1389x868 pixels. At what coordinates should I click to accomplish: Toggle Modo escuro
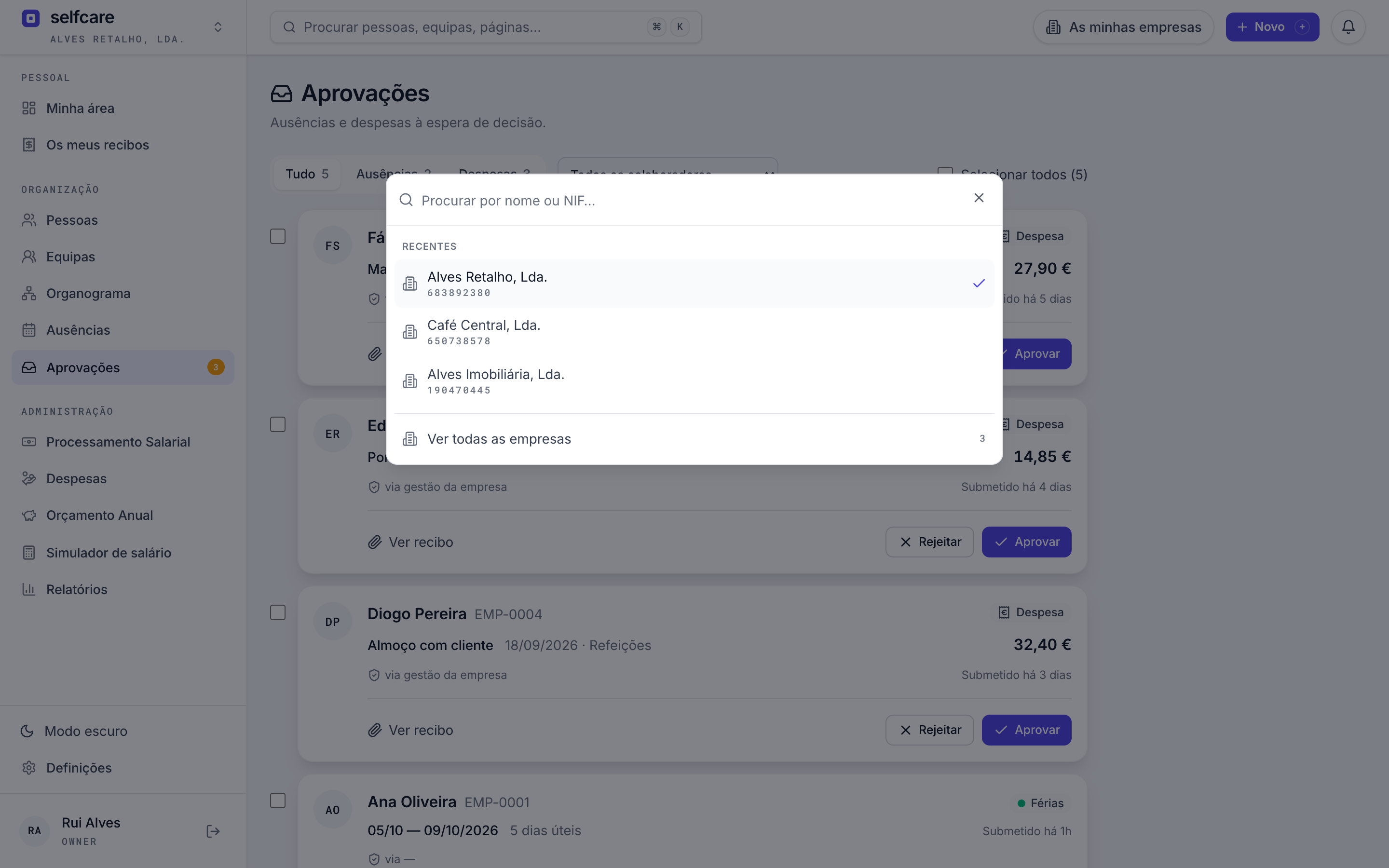(x=123, y=731)
